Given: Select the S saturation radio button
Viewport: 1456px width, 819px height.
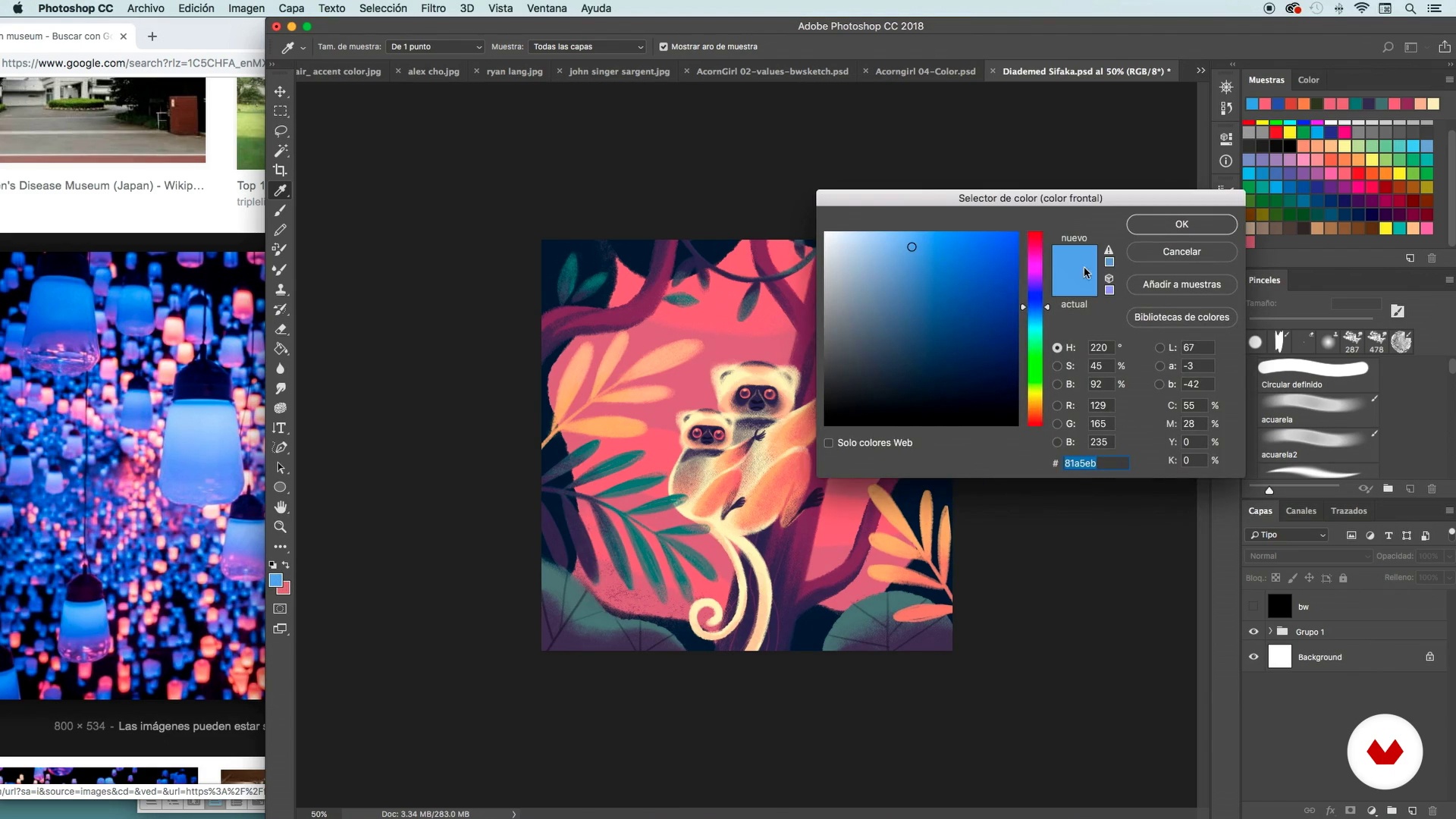Looking at the screenshot, I should [x=1057, y=366].
